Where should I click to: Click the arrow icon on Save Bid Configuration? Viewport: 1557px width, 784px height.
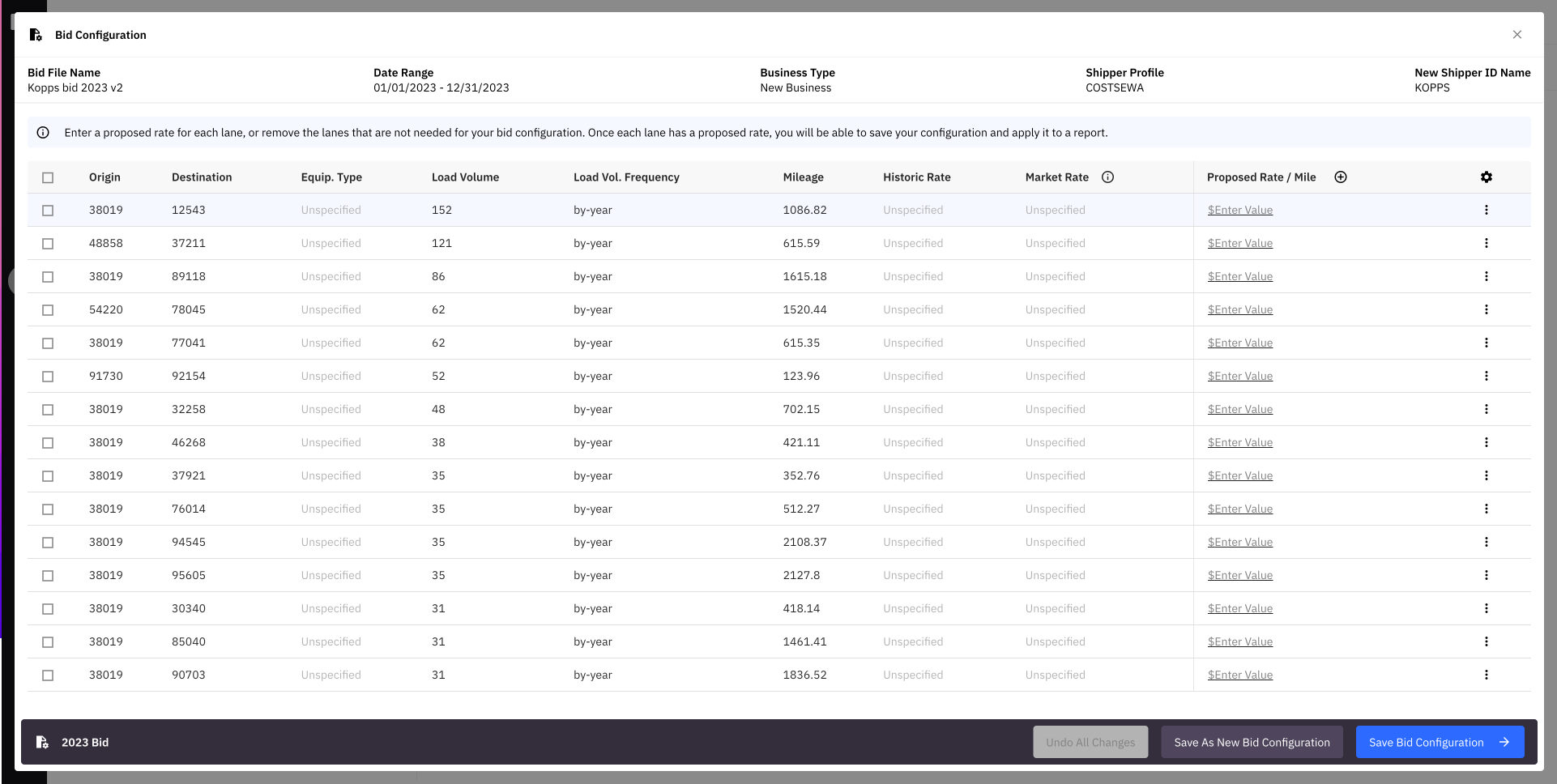click(x=1504, y=742)
